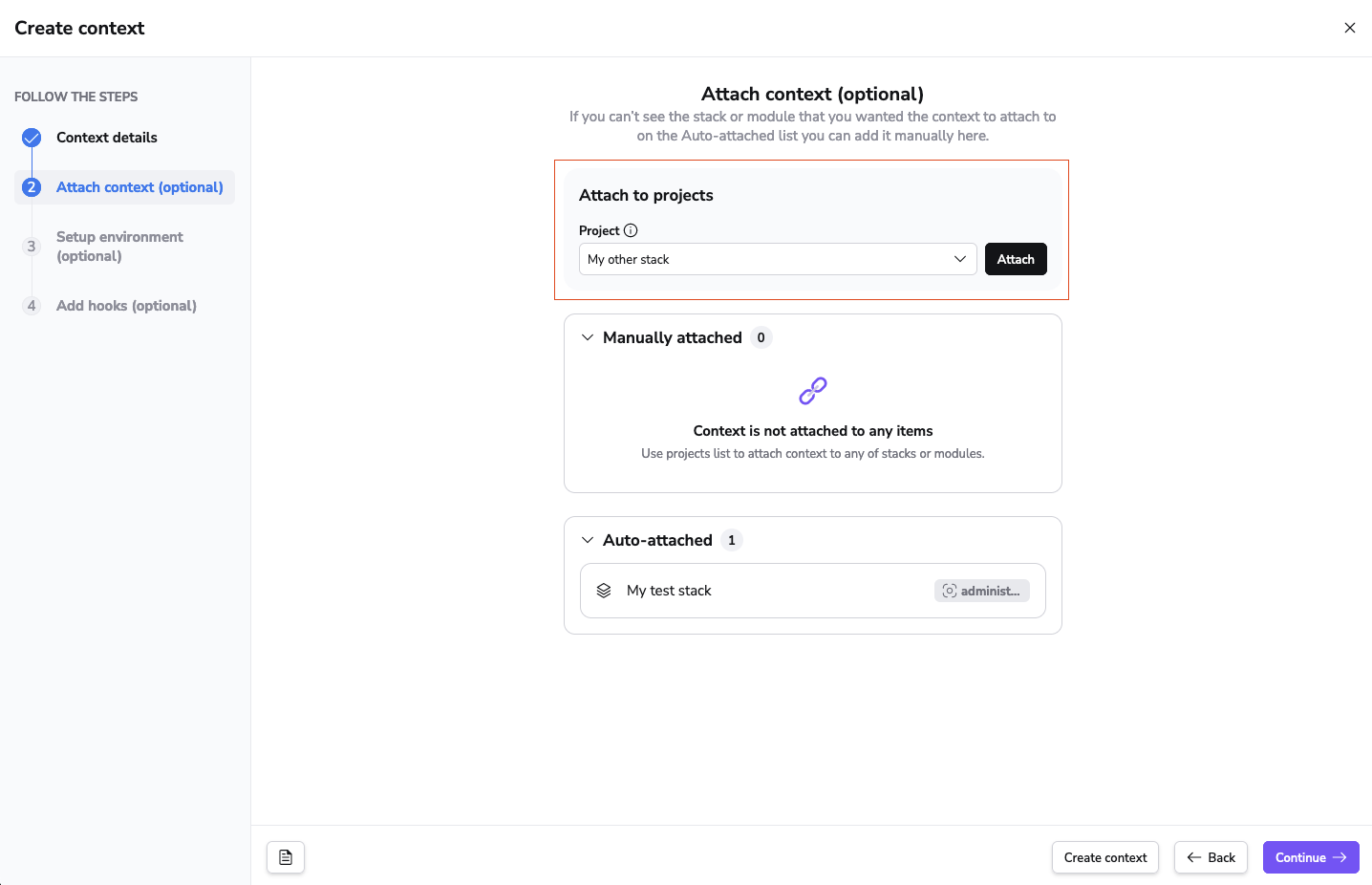Click the document icon in the footer
Viewport: 1372px width, 885px height.
[286, 857]
